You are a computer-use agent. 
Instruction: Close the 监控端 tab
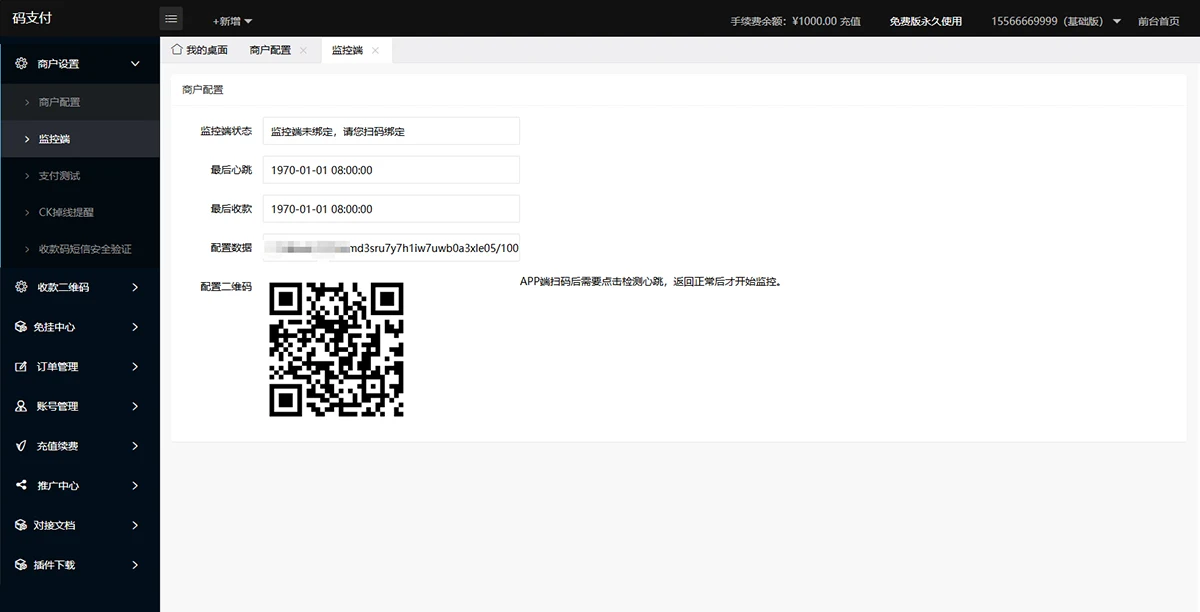(375, 50)
